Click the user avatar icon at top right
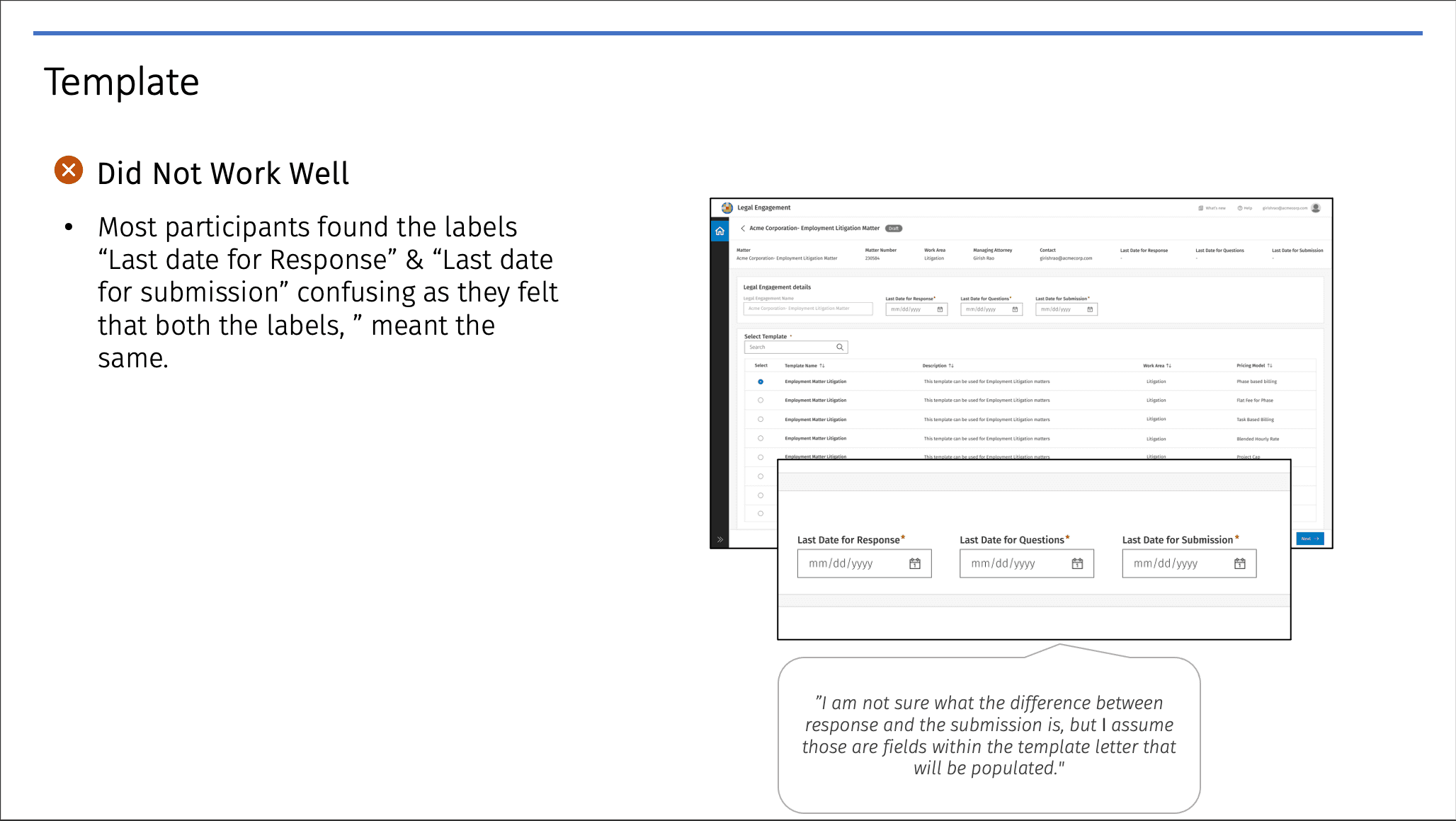The height and width of the screenshot is (821, 1456). 1316,207
